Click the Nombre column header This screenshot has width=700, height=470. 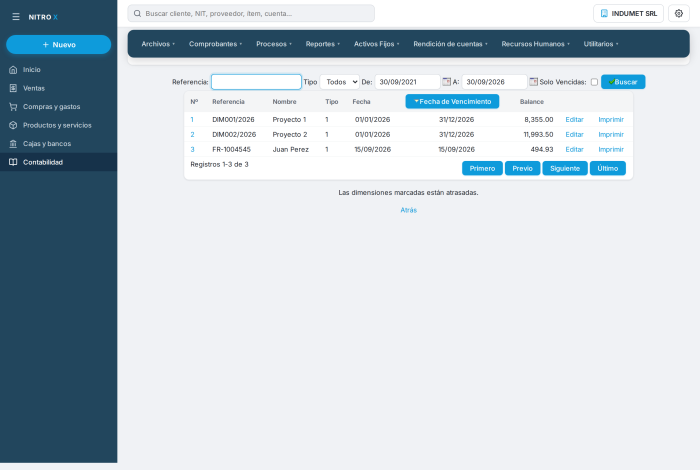[284, 102]
